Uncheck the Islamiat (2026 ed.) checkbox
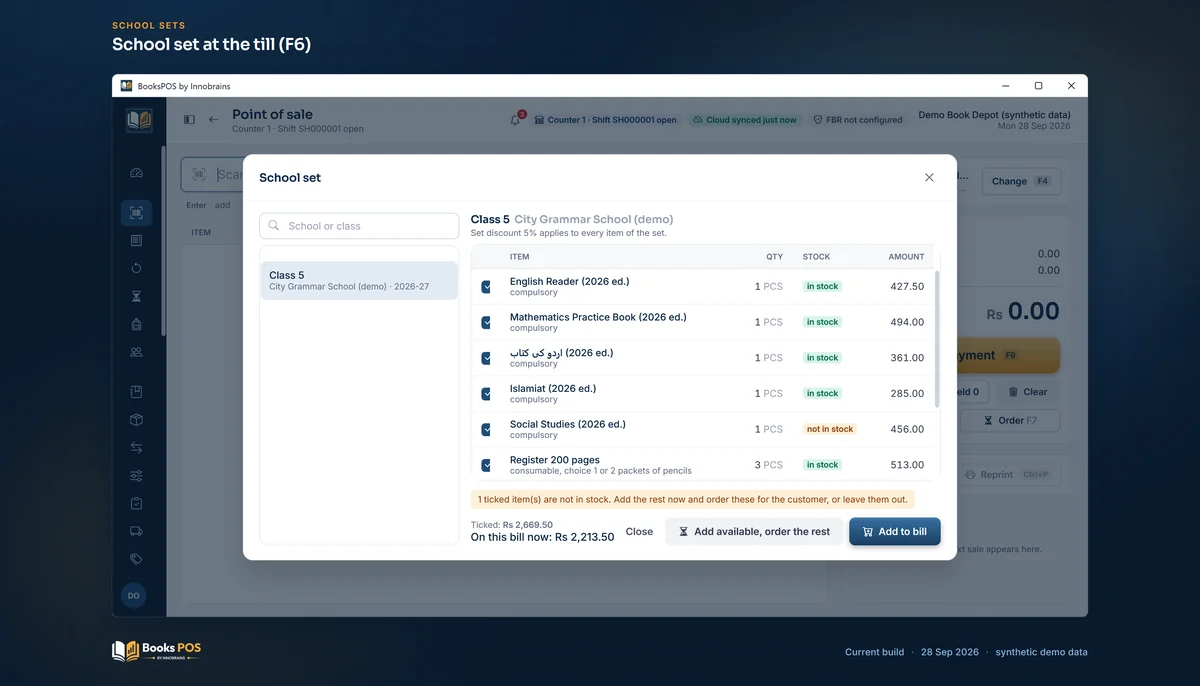This screenshot has width=1200, height=686. tap(486, 394)
